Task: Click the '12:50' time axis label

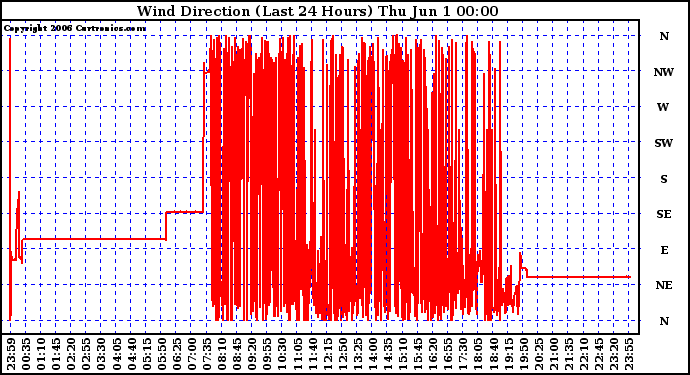Action: point(342,354)
